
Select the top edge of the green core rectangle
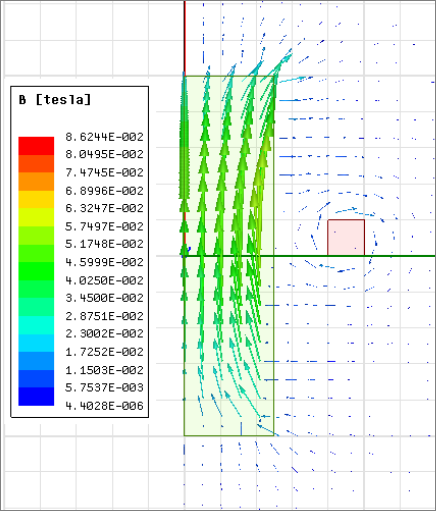pos(229,76)
